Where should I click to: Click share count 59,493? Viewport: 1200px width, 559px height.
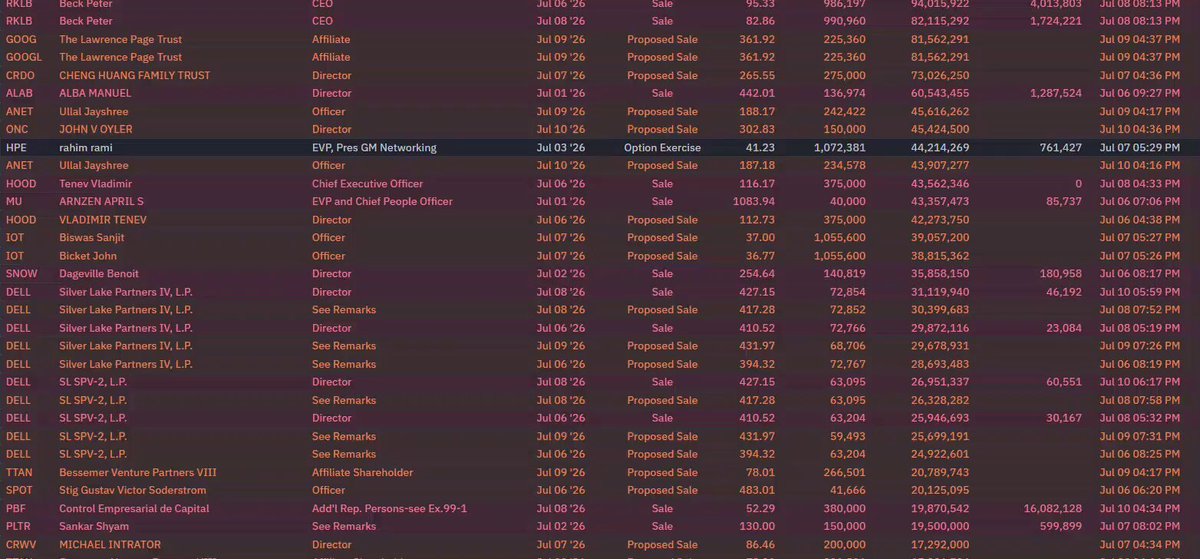point(847,435)
